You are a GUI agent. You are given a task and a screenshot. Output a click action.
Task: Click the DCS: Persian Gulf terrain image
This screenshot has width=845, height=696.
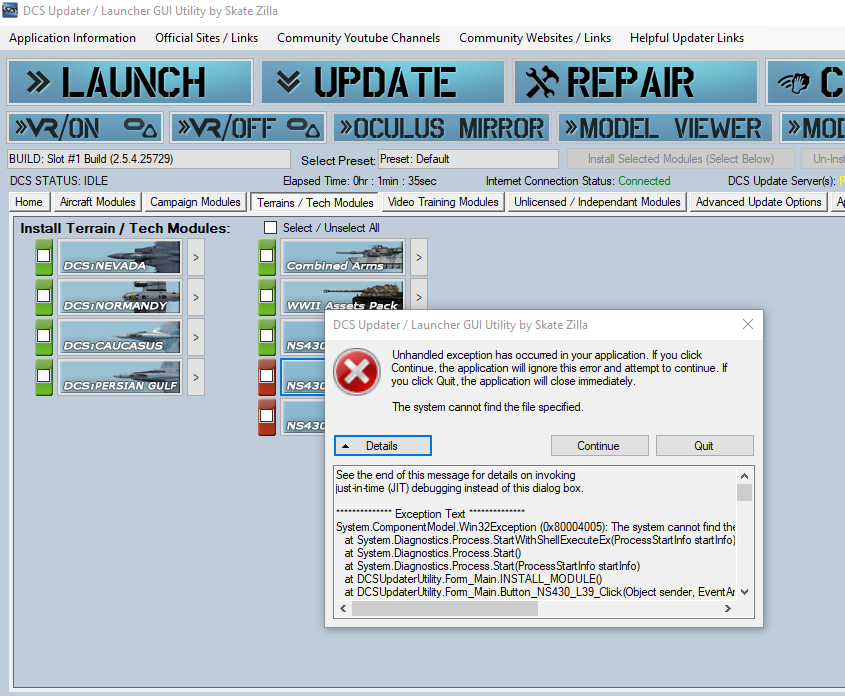[120, 377]
